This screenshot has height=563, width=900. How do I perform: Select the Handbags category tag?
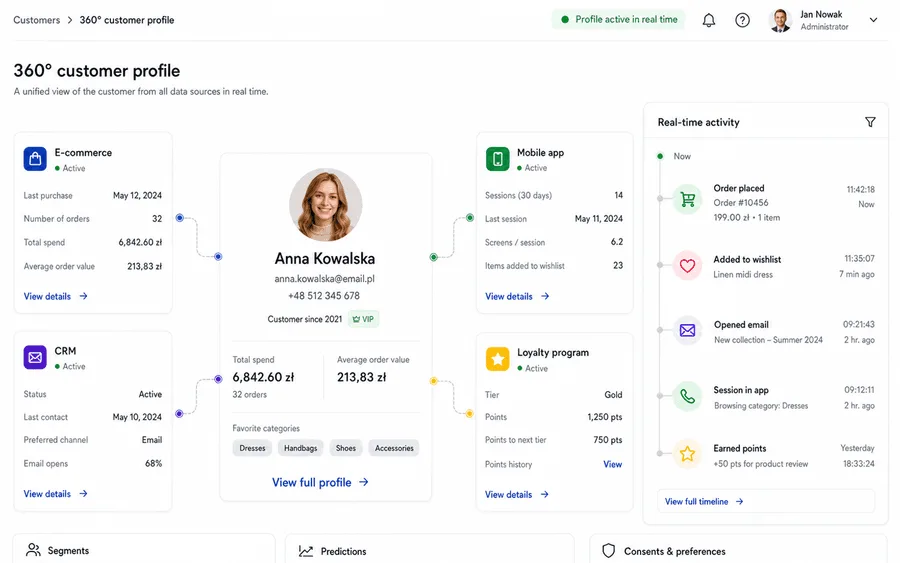[x=301, y=448]
